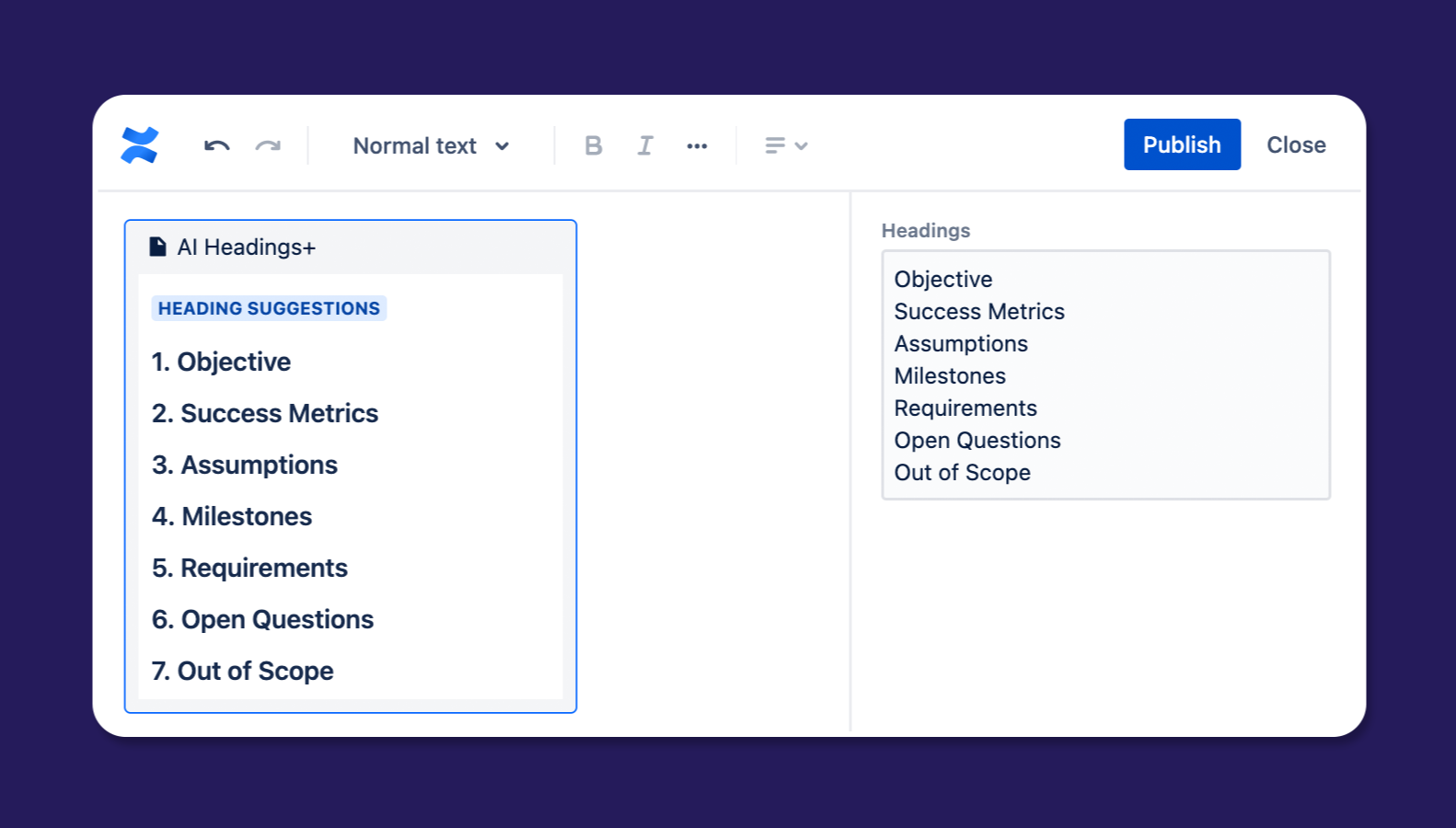This screenshot has width=1456, height=828.
Task: Click the text alignment icon
Action: [x=775, y=145]
